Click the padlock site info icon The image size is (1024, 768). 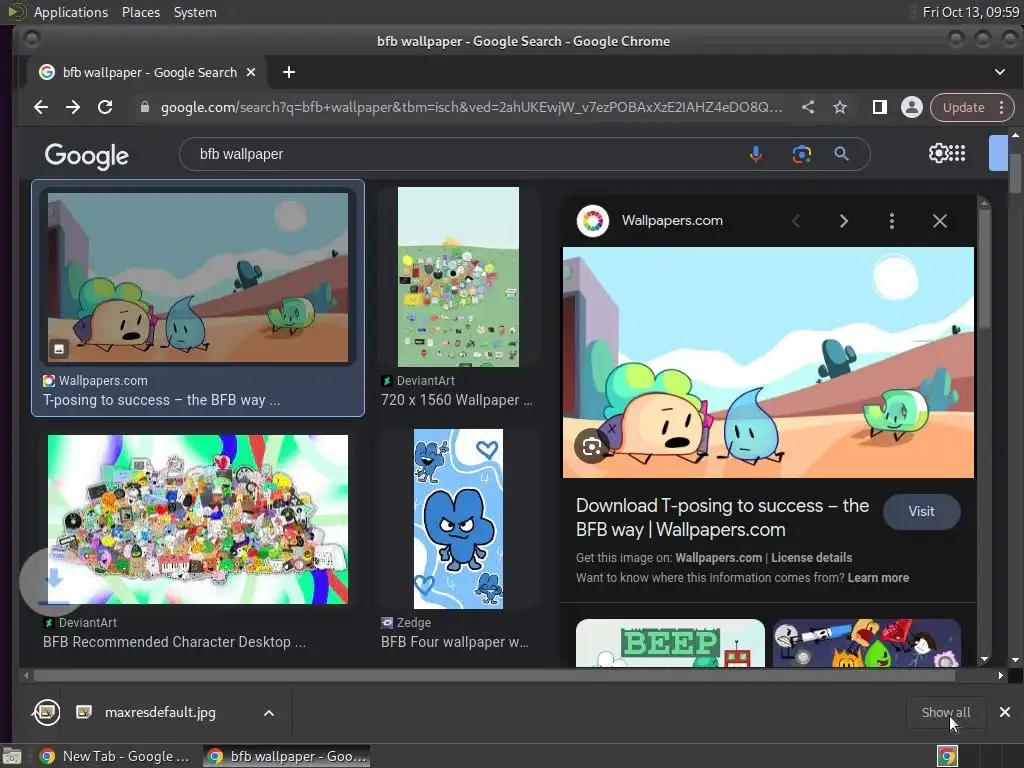point(145,107)
